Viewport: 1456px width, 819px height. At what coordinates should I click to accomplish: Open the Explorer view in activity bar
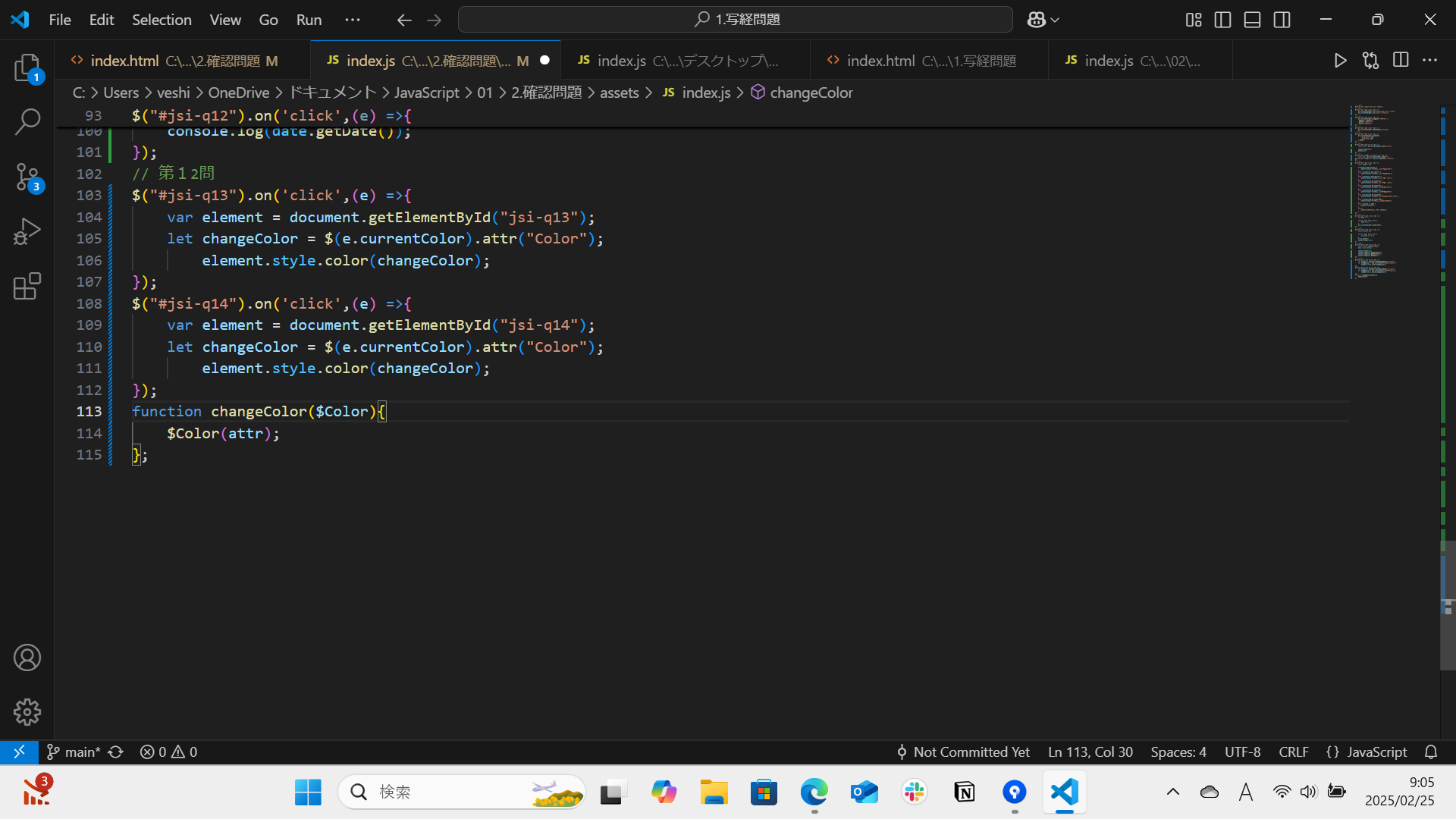coord(27,68)
